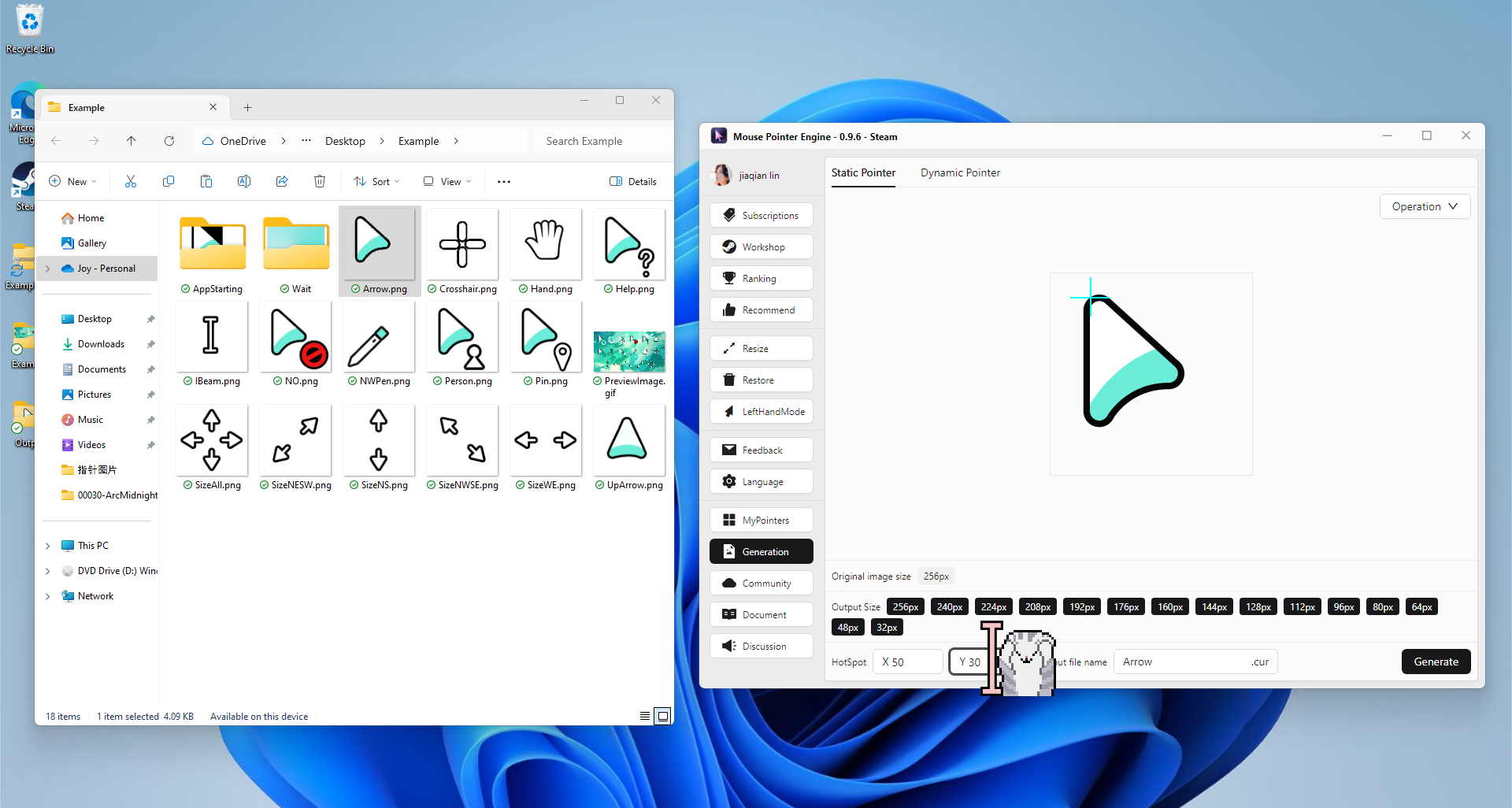Click the HotSpot X input field
This screenshot has height=808, width=1512.
pyautogui.click(x=910, y=662)
